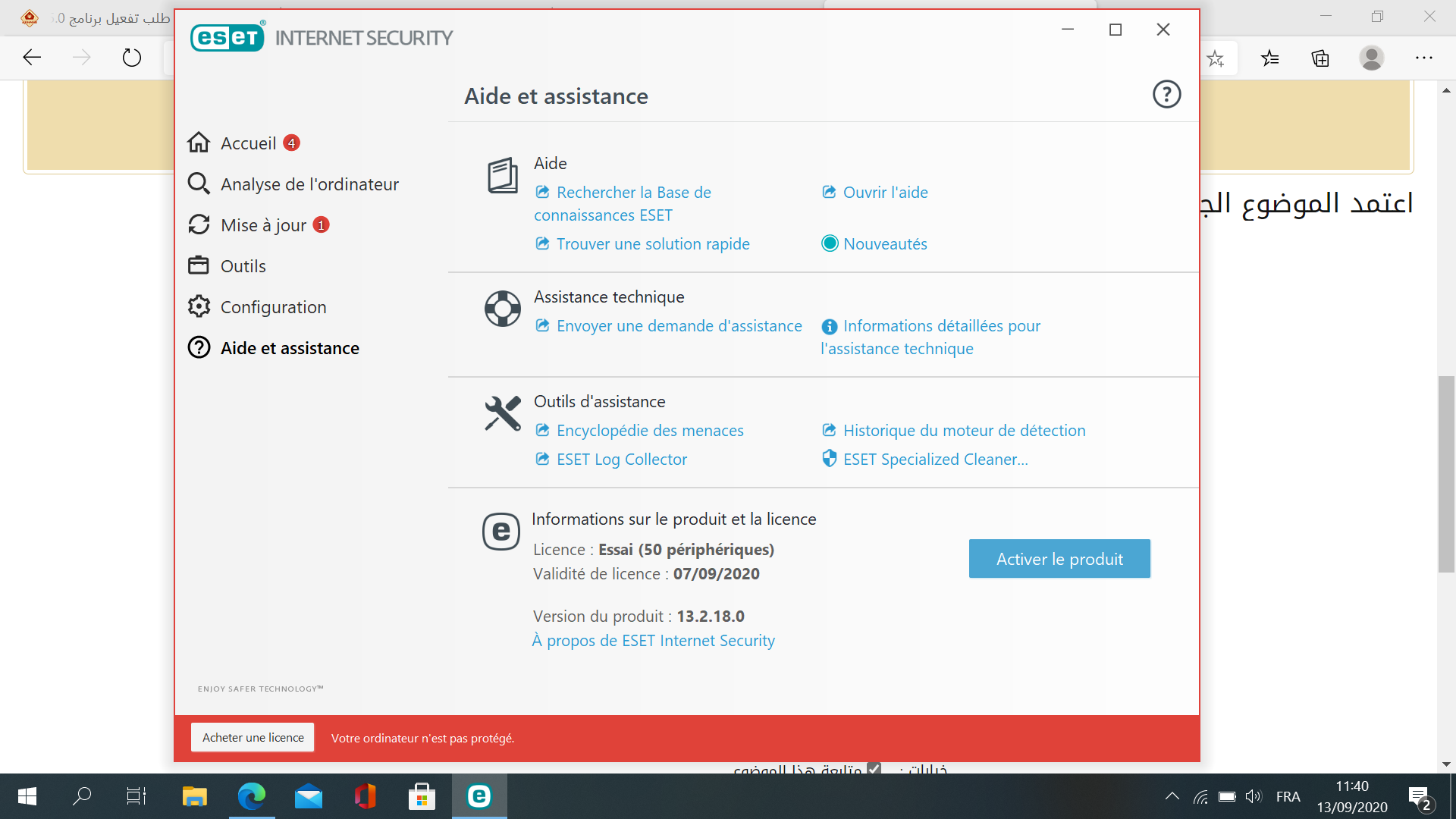Open notification center in system tray
This screenshot has height=819, width=1456.
click(1420, 797)
